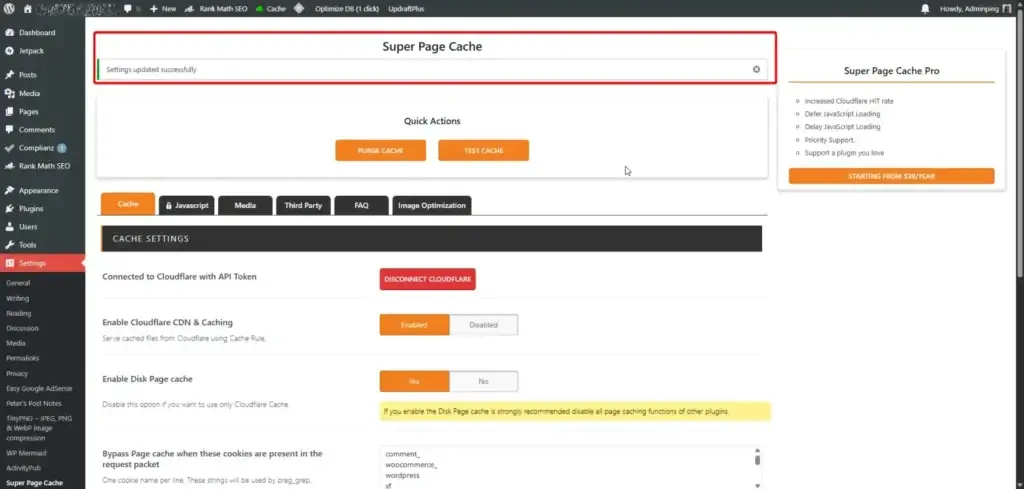
Task: Click the Rank Math SEO sidebar icon
Action: pyautogui.click(x=10, y=166)
